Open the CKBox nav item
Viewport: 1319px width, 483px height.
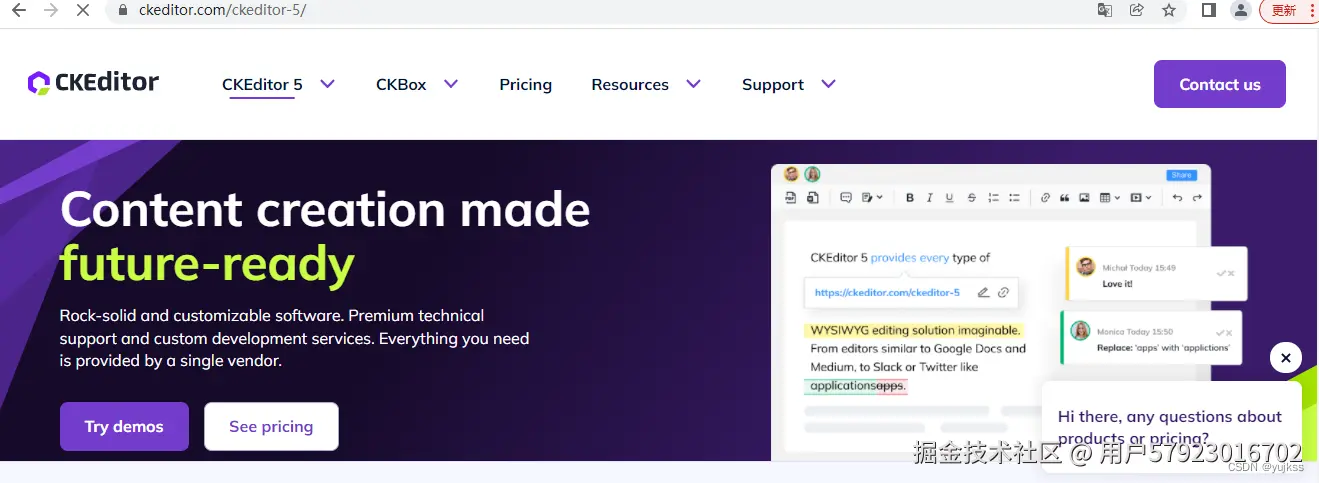click(401, 85)
